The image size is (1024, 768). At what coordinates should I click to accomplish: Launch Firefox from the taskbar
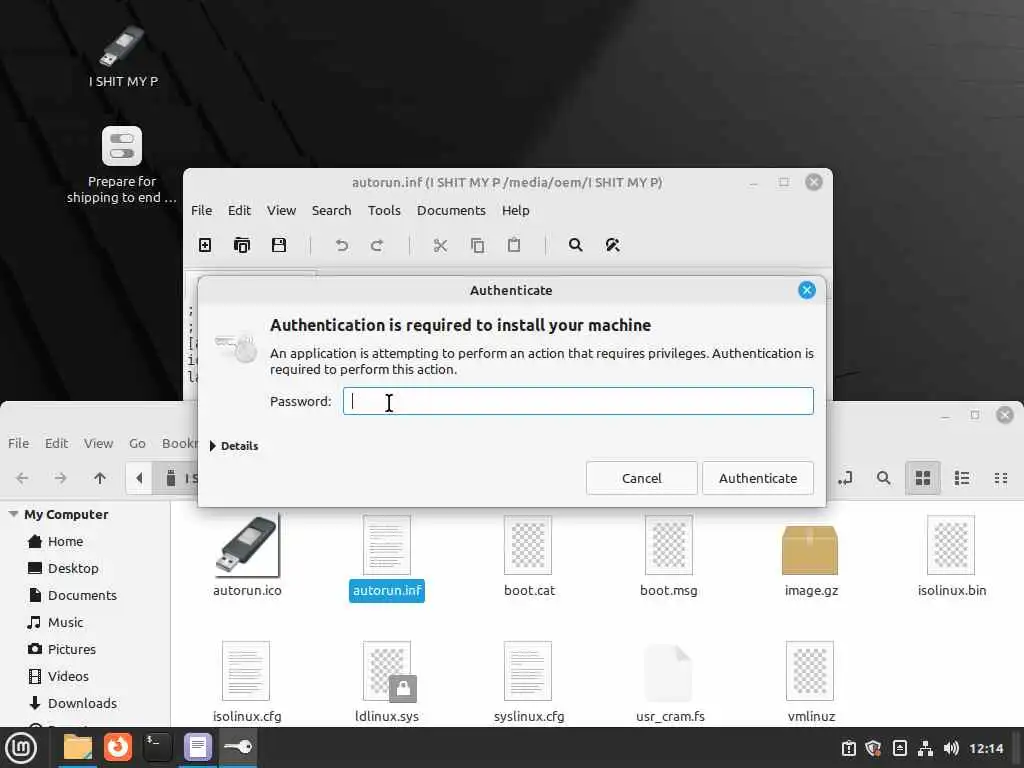coord(118,747)
